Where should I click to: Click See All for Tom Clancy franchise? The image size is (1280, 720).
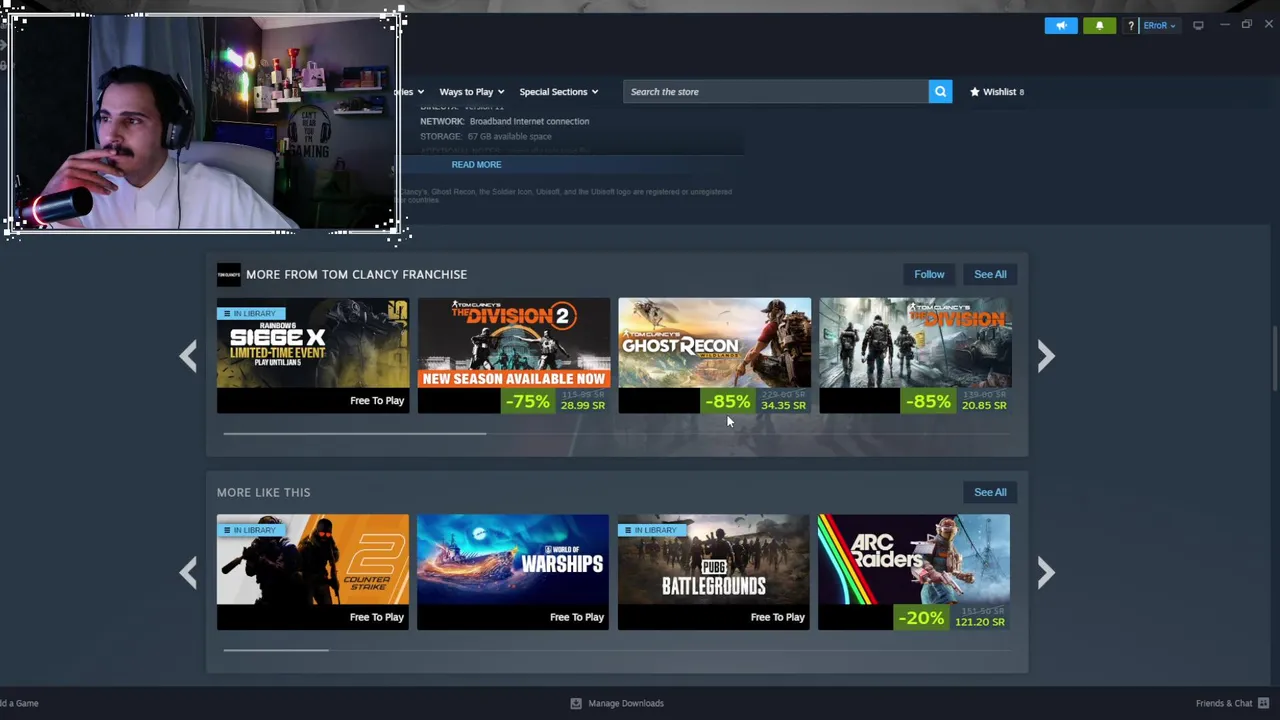pyautogui.click(x=990, y=274)
